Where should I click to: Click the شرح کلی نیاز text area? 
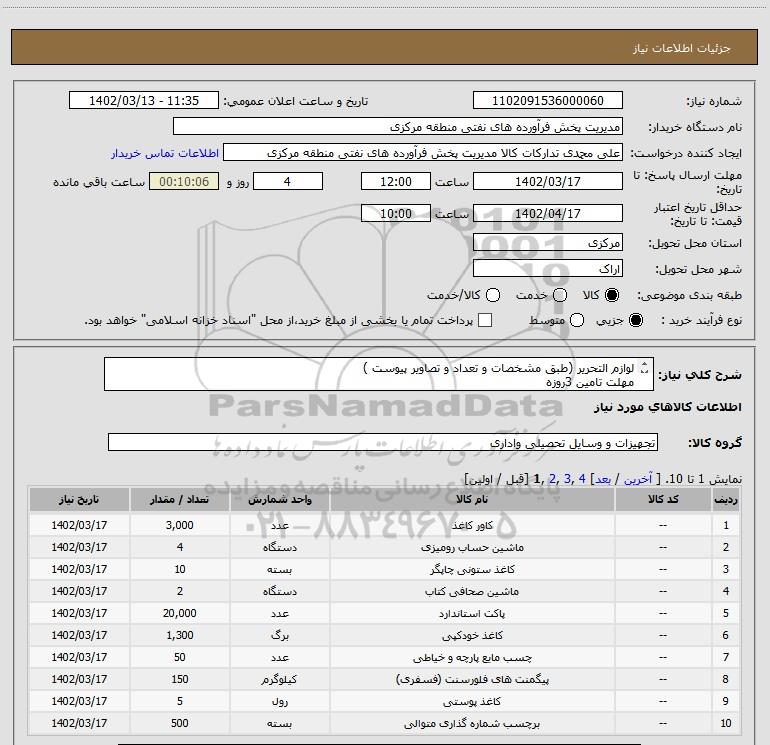pyautogui.click(x=379, y=374)
